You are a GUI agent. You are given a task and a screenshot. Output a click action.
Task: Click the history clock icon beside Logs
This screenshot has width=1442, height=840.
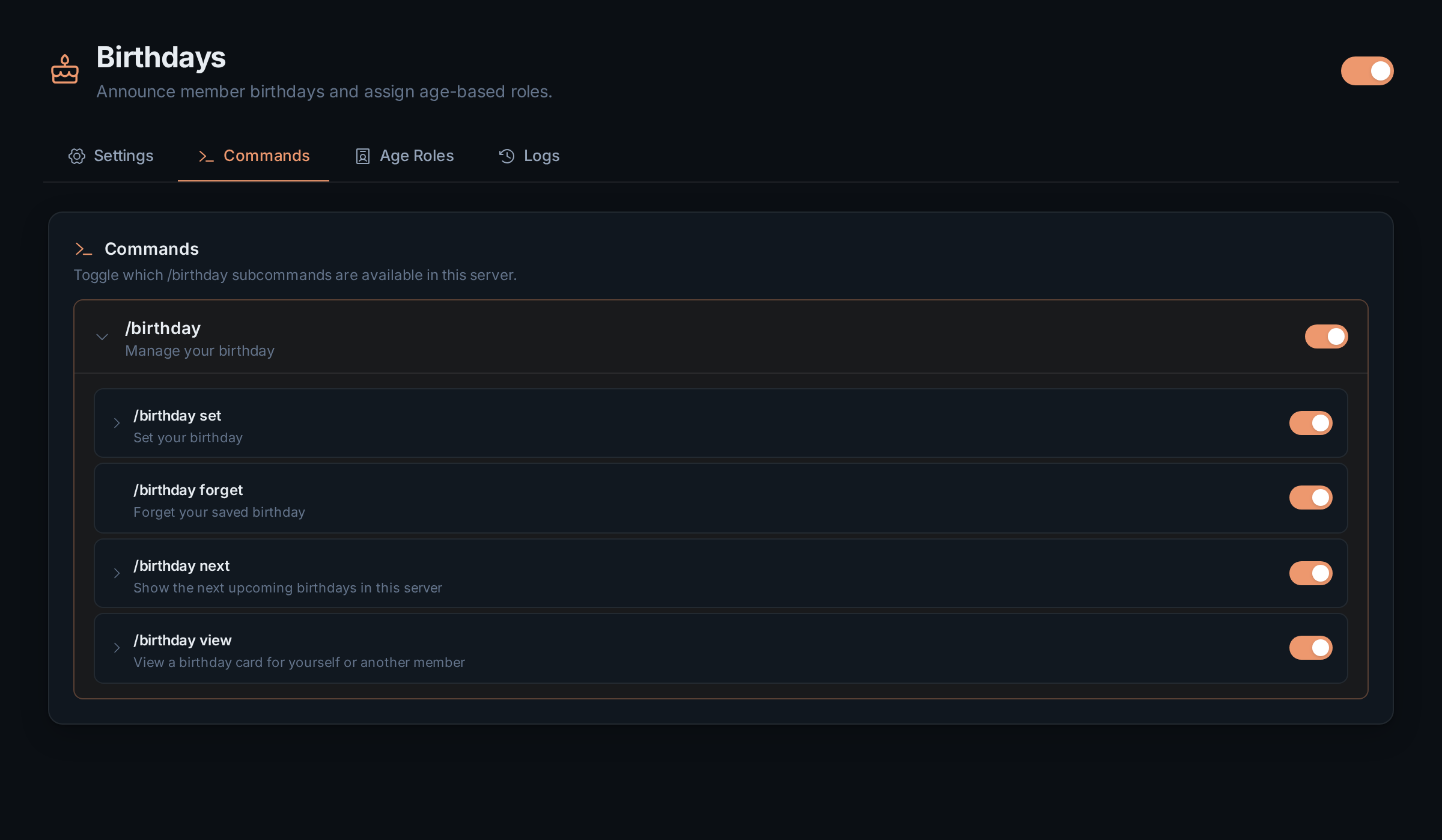tap(507, 156)
